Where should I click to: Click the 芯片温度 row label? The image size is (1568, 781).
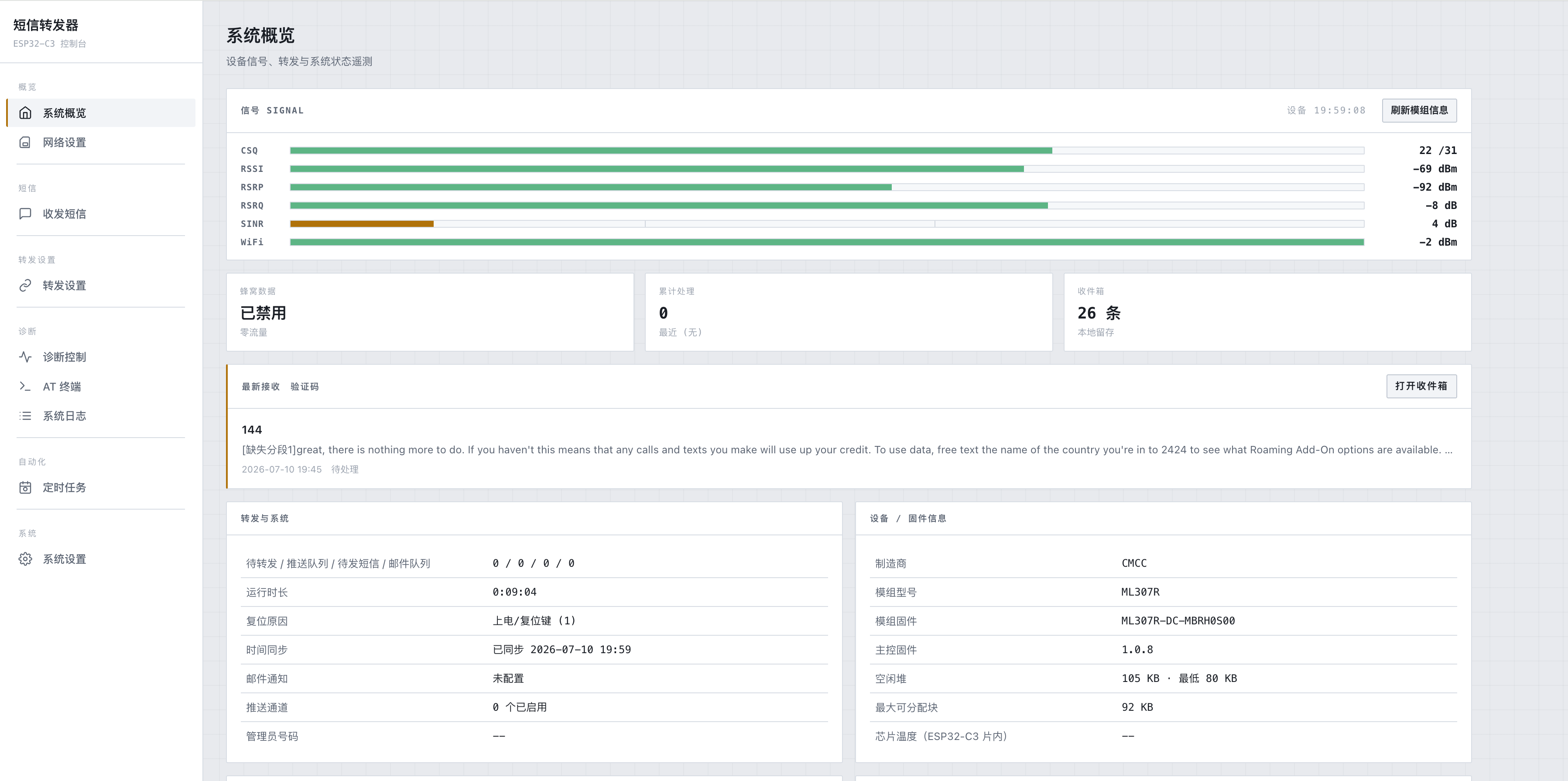(x=941, y=736)
